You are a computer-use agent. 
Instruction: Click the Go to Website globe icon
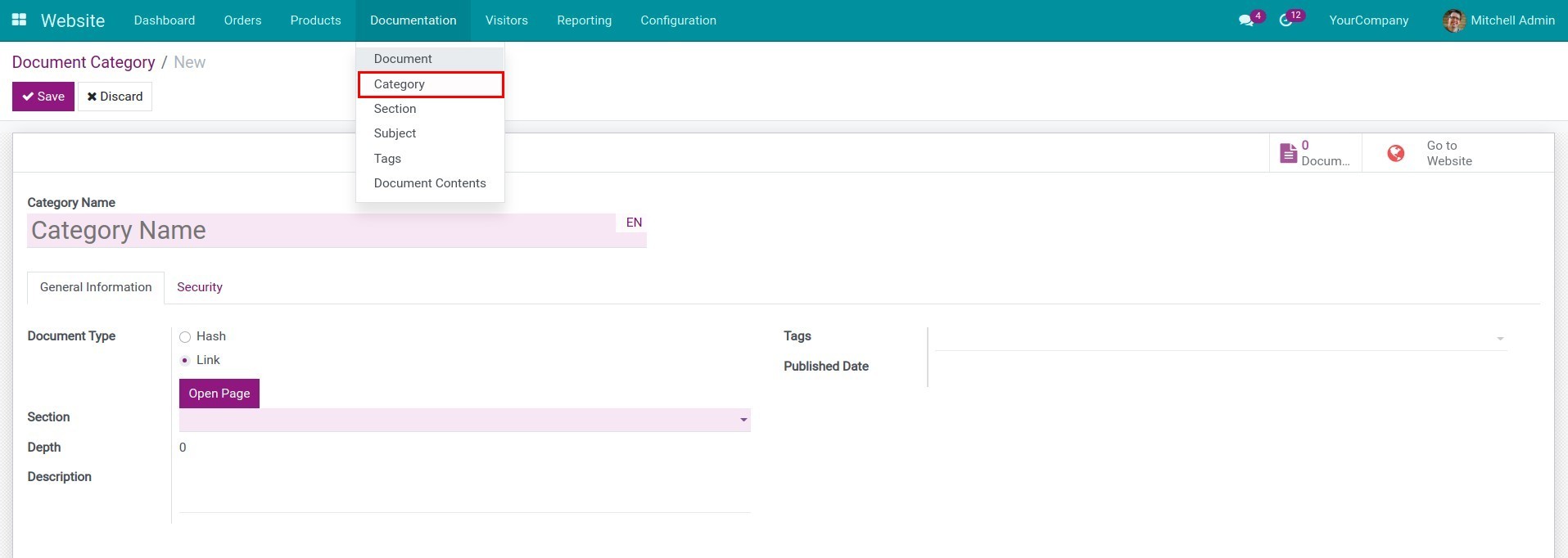(x=1395, y=153)
